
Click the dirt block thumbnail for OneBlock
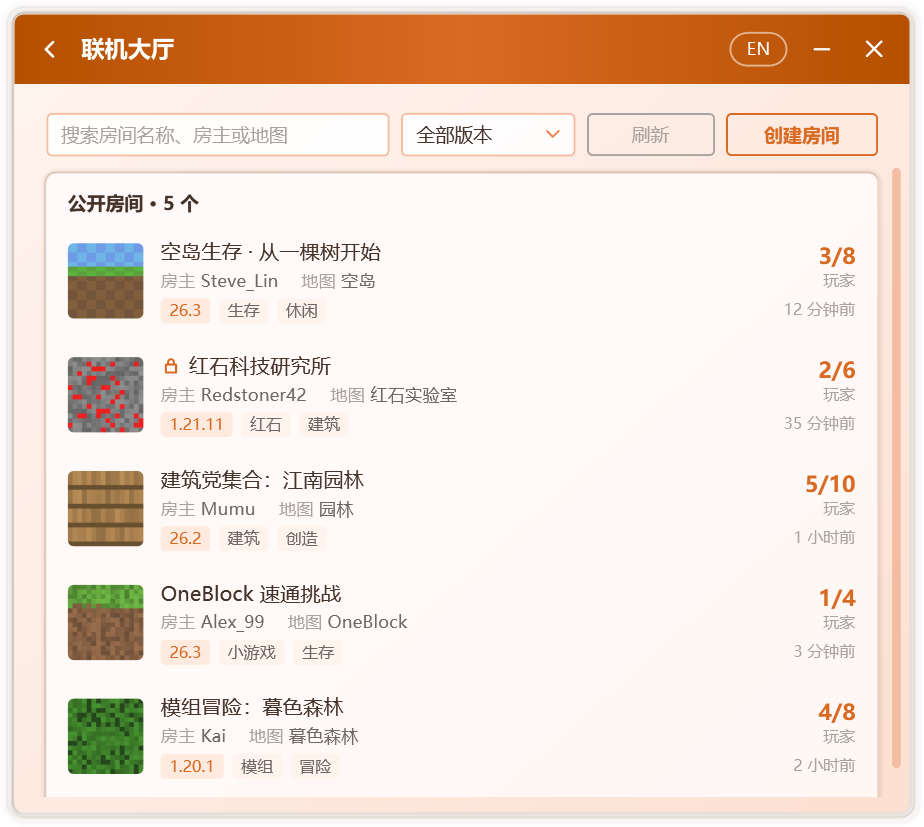click(x=105, y=622)
